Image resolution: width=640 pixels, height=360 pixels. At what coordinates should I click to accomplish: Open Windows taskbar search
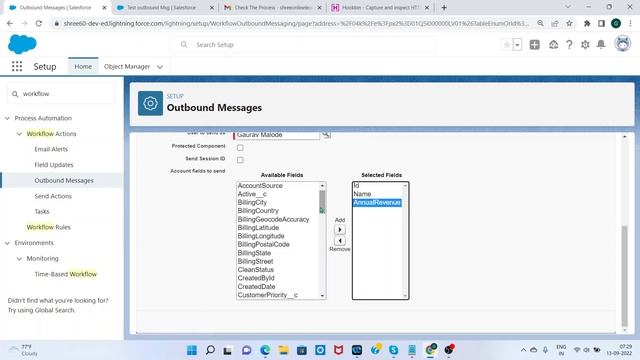pyautogui.click(x=210, y=350)
